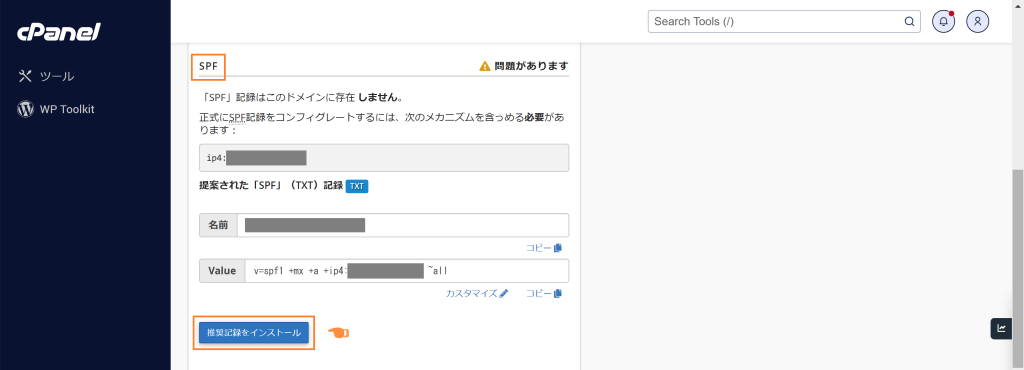Copy the 名前 record with コピー link
Image resolution: width=1024 pixels, height=370 pixels.
tap(544, 248)
